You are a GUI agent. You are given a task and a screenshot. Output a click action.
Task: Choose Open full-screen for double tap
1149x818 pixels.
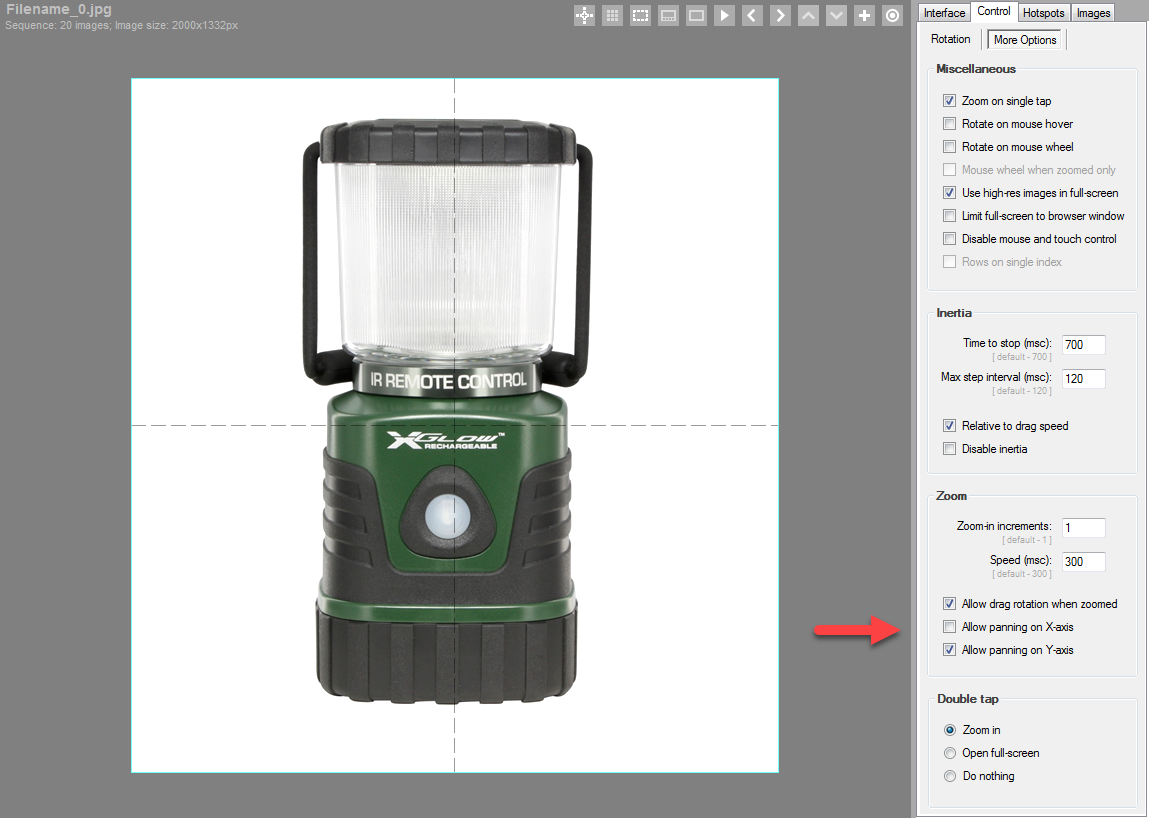click(x=950, y=753)
